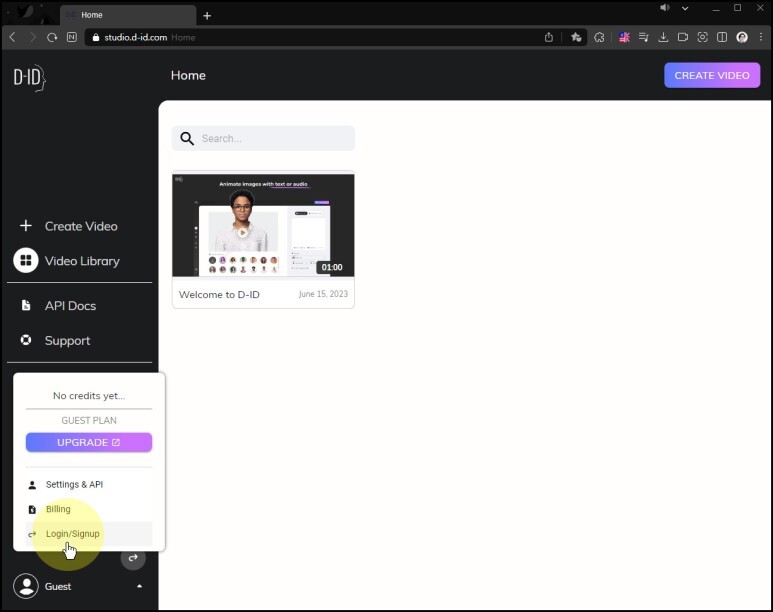Expand the tab search chevron in the title bar

point(685,8)
